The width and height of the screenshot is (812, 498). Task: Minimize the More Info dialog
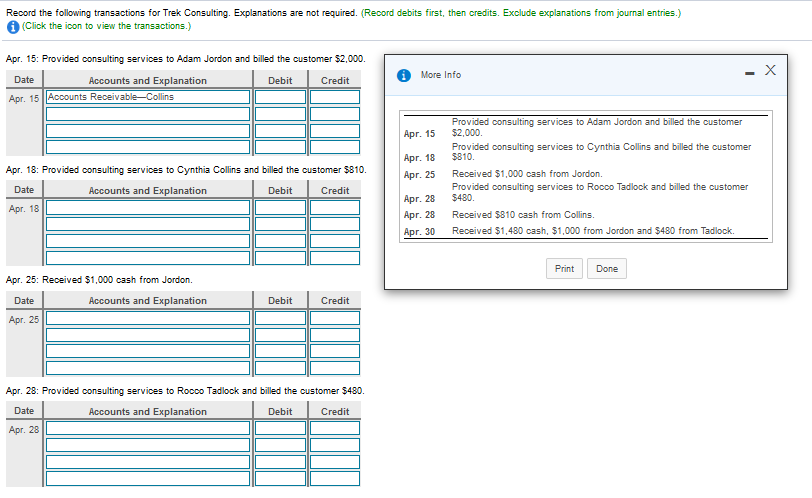coord(749,74)
